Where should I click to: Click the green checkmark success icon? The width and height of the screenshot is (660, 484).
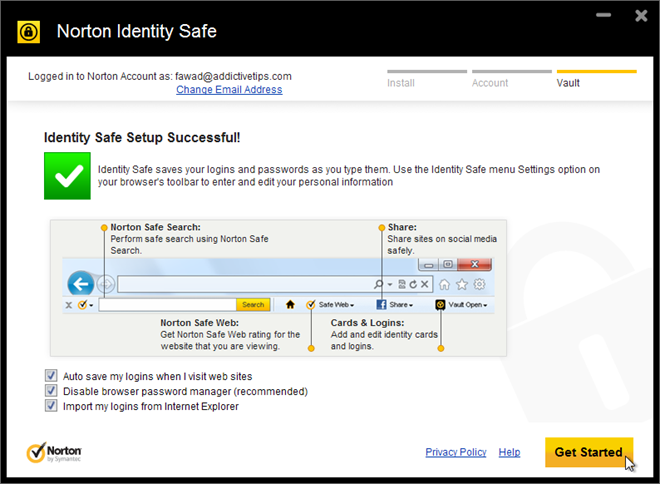[67, 176]
